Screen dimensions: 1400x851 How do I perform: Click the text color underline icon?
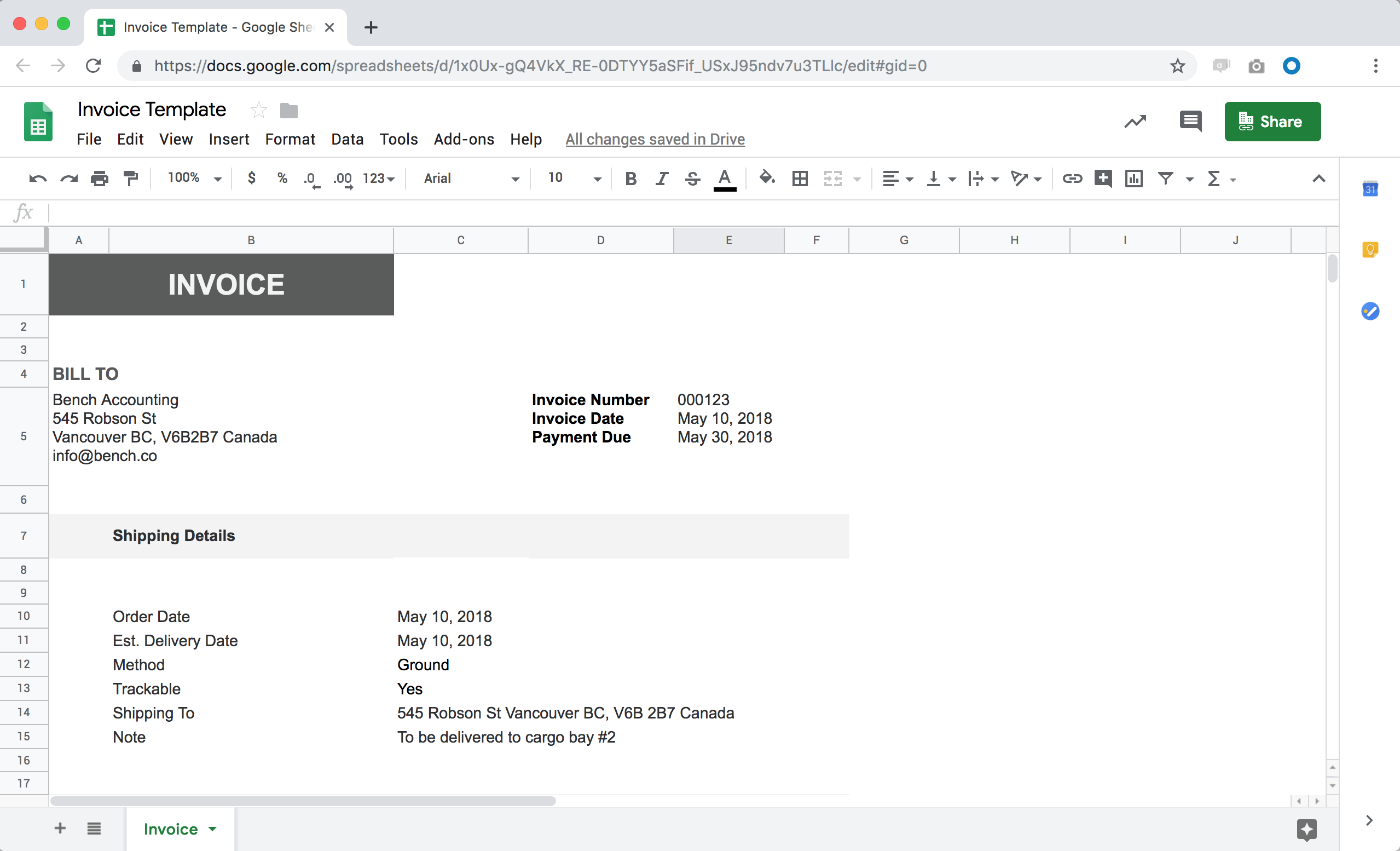point(725,179)
